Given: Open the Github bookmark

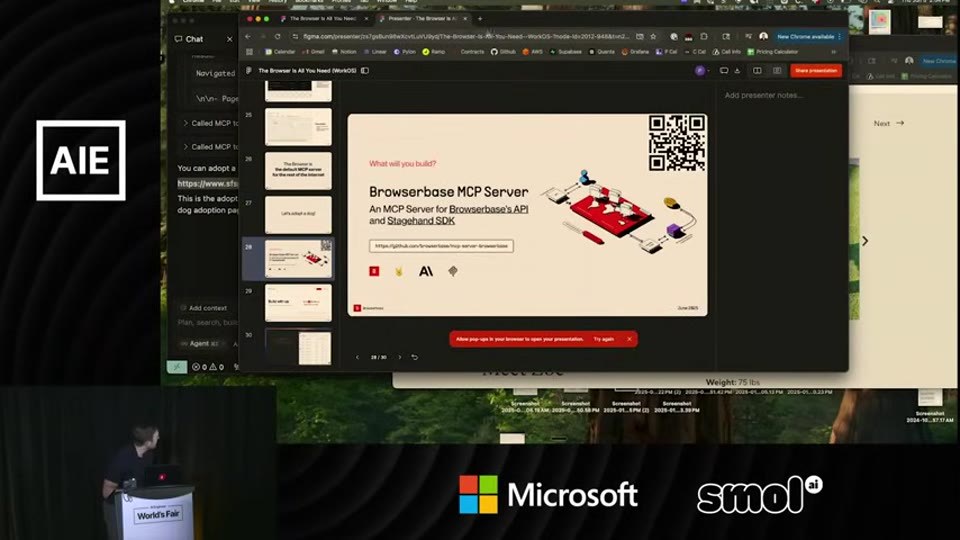Looking at the screenshot, I should tap(503, 52).
